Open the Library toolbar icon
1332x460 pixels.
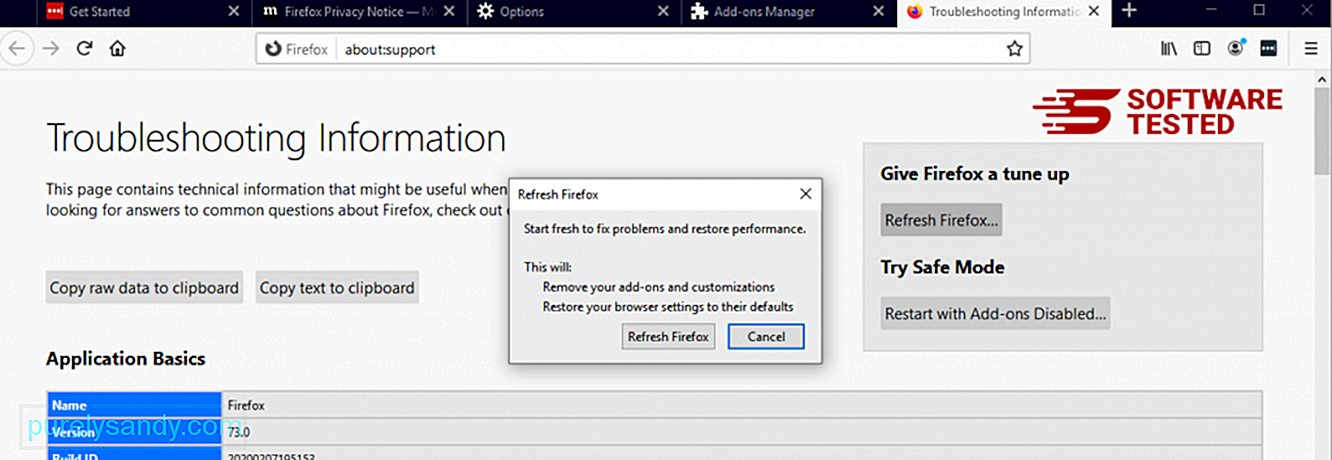click(x=1168, y=48)
